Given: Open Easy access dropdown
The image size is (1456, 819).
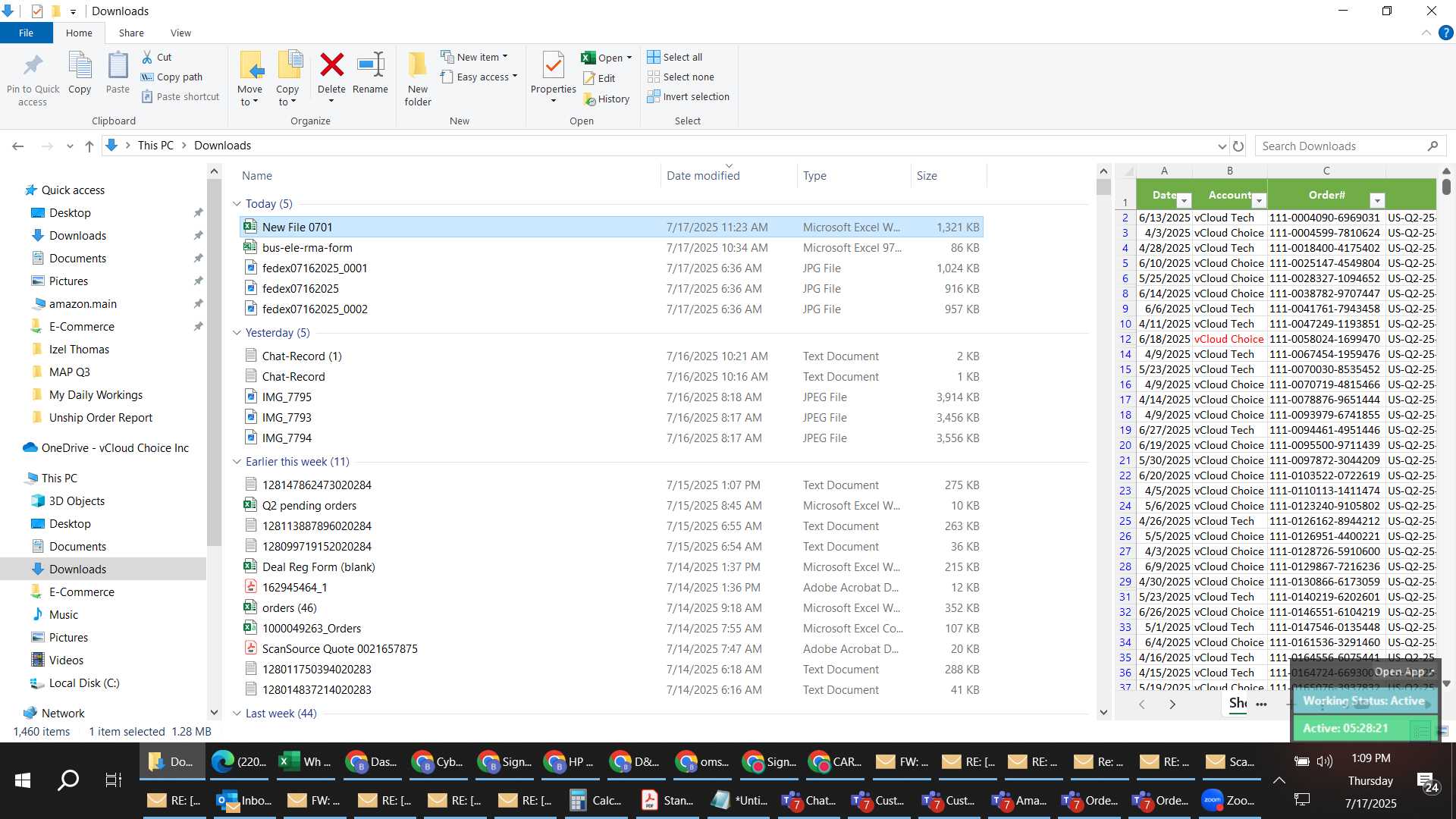Looking at the screenshot, I should click(x=479, y=77).
